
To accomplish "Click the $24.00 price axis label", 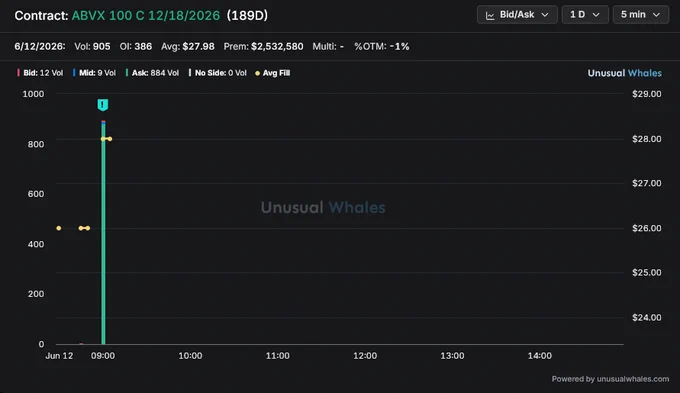I will [647, 318].
